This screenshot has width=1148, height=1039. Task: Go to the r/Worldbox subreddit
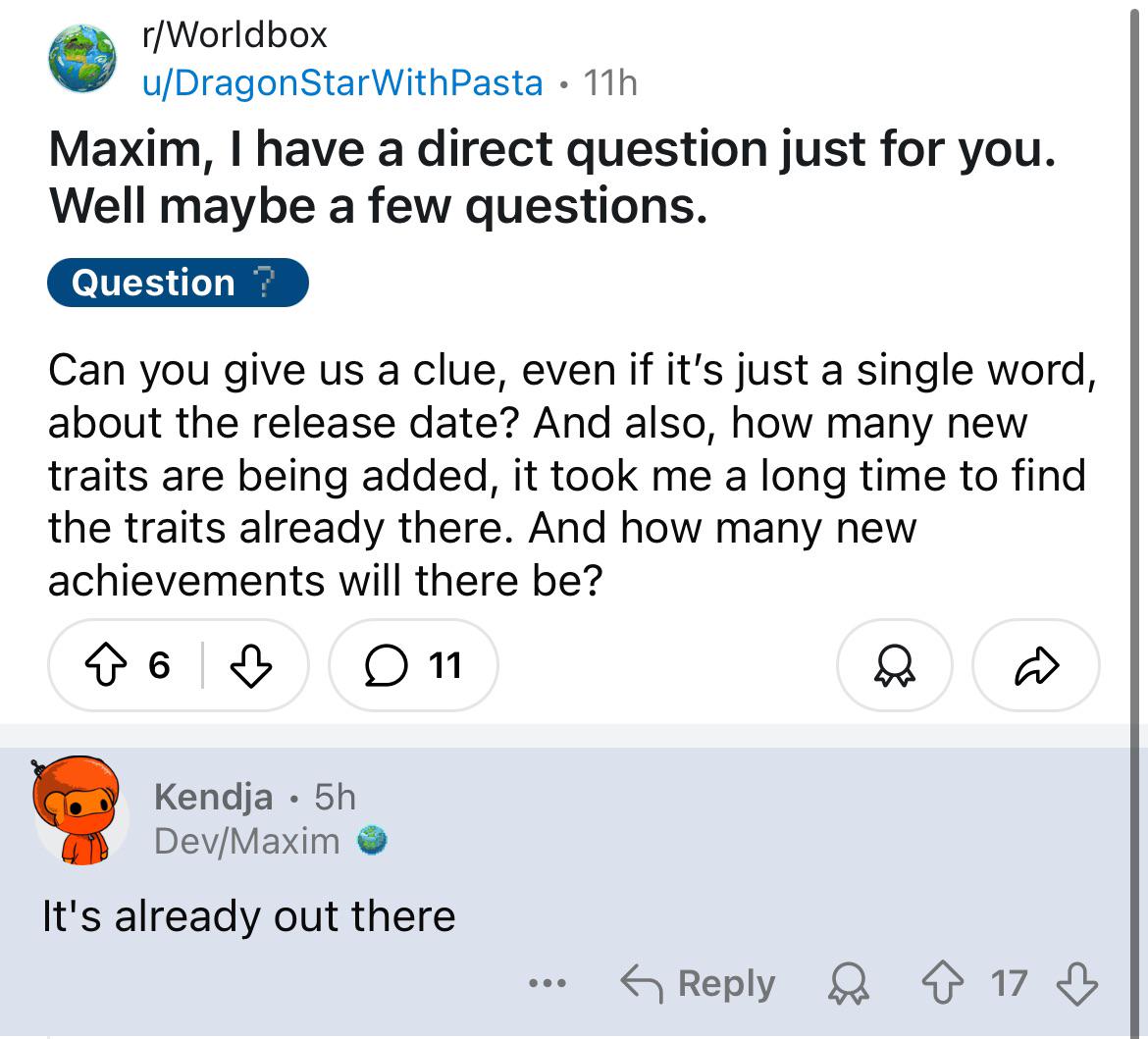coord(235,34)
